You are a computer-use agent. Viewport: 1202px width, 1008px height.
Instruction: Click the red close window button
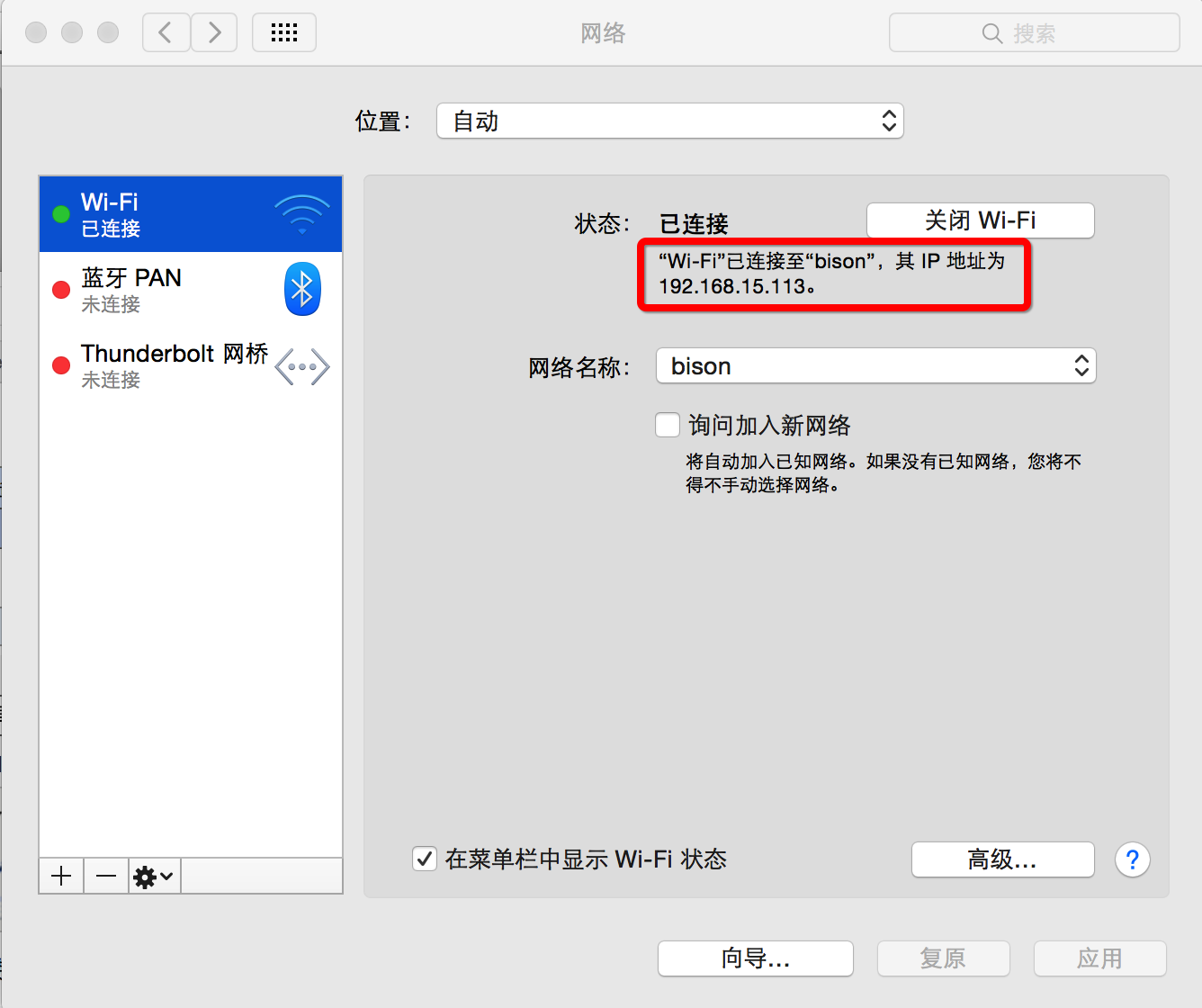(x=36, y=33)
